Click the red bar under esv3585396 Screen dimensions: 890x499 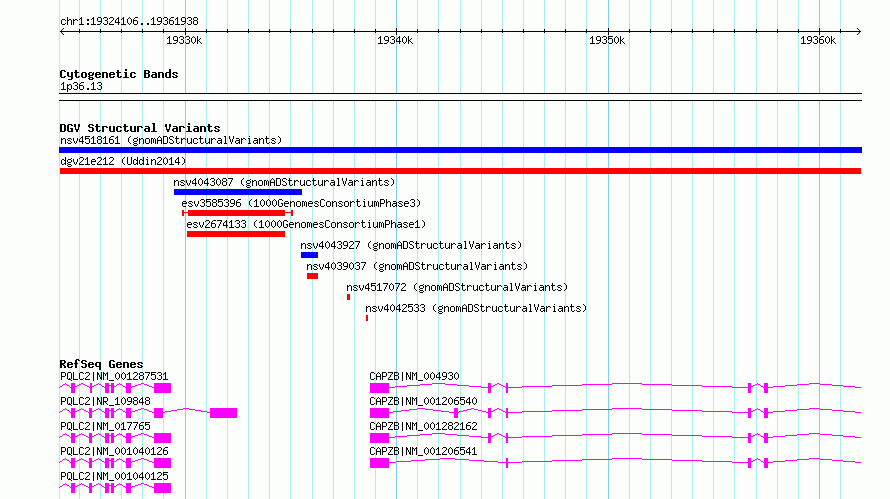point(237,213)
